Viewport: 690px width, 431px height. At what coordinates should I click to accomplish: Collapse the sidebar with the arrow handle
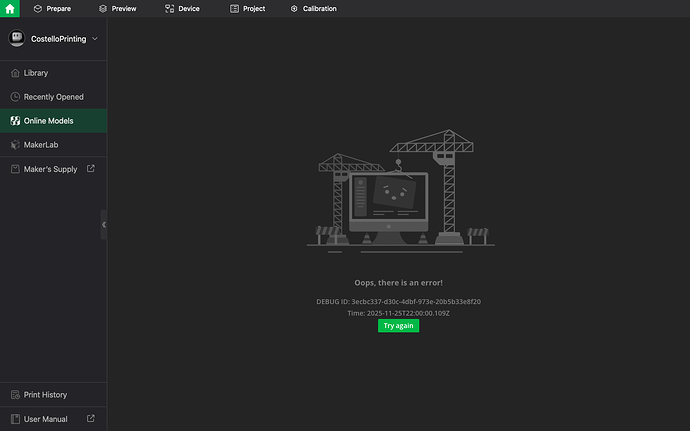[104, 225]
